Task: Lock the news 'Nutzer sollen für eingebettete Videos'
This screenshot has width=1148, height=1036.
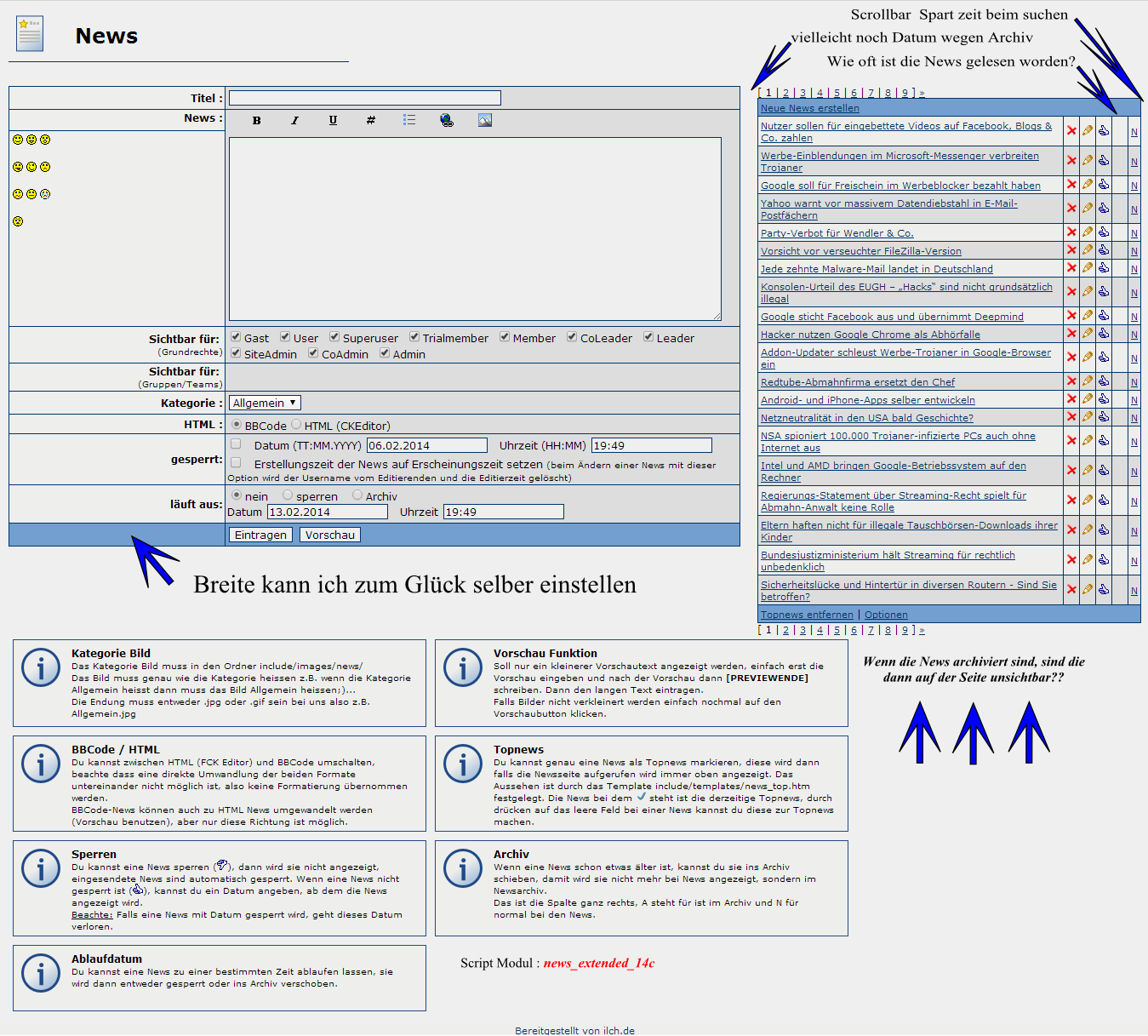Action: (x=1104, y=131)
